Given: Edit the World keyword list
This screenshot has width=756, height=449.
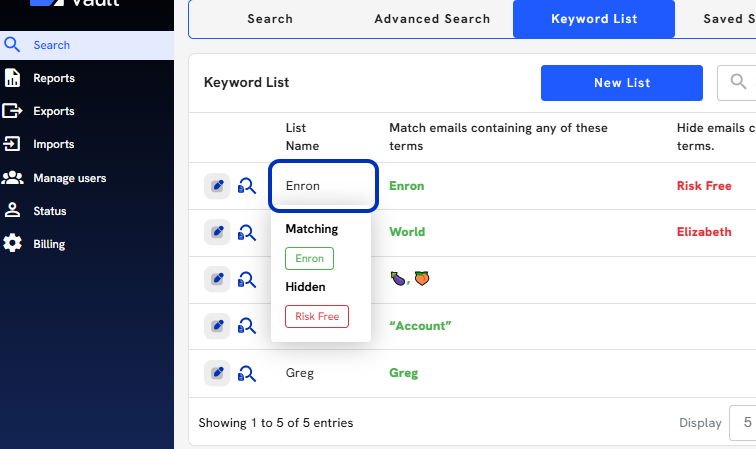Looking at the screenshot, I should (x=217, y=232).
